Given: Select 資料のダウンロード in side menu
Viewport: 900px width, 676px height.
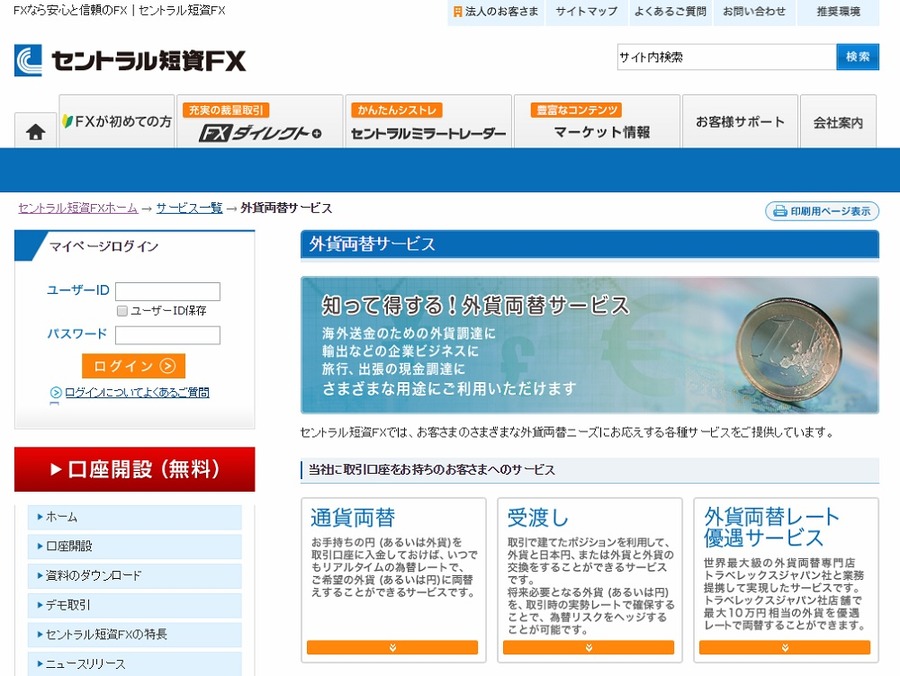Looking at the screenshot, I should point(134,576).
